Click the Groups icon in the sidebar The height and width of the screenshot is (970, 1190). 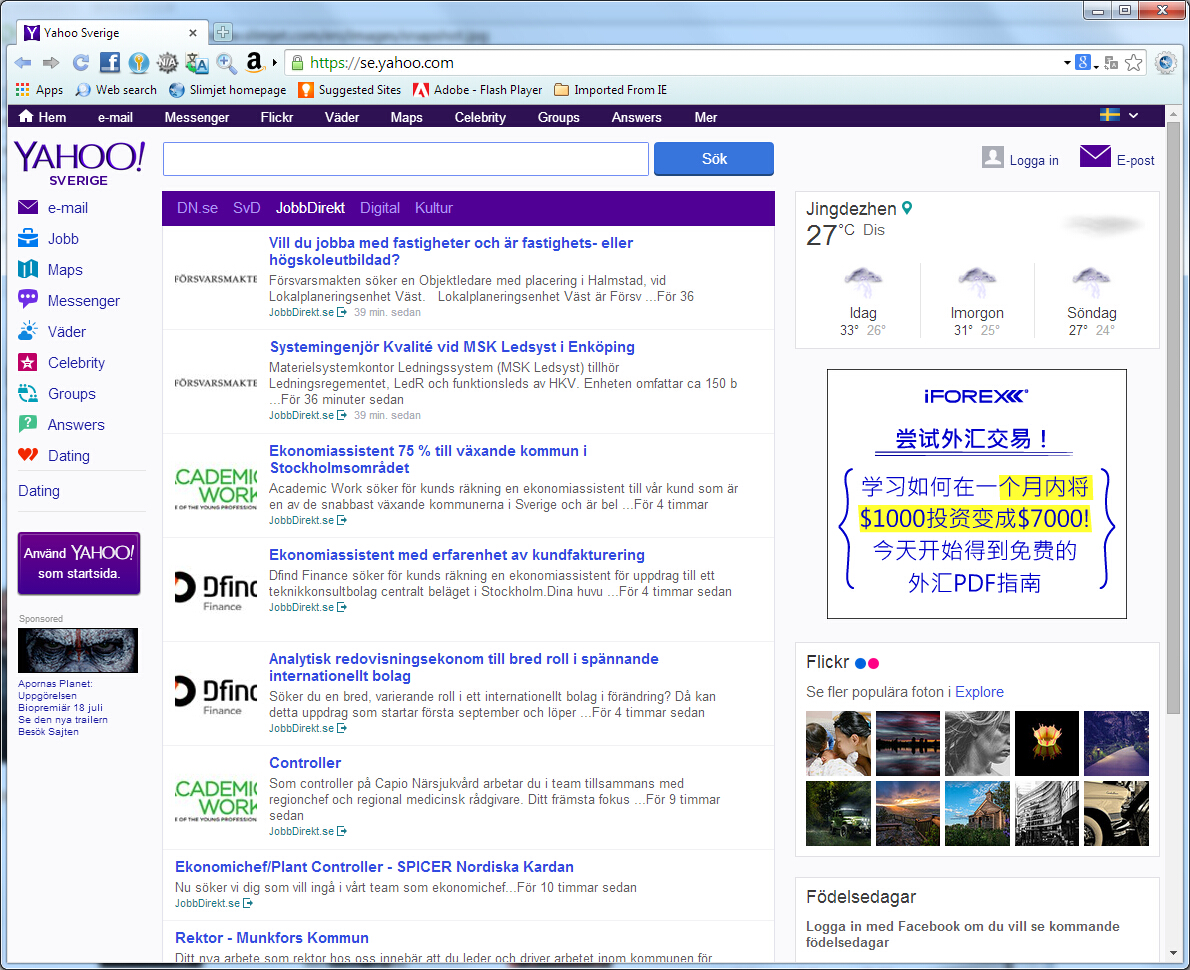tap(28, 393)
